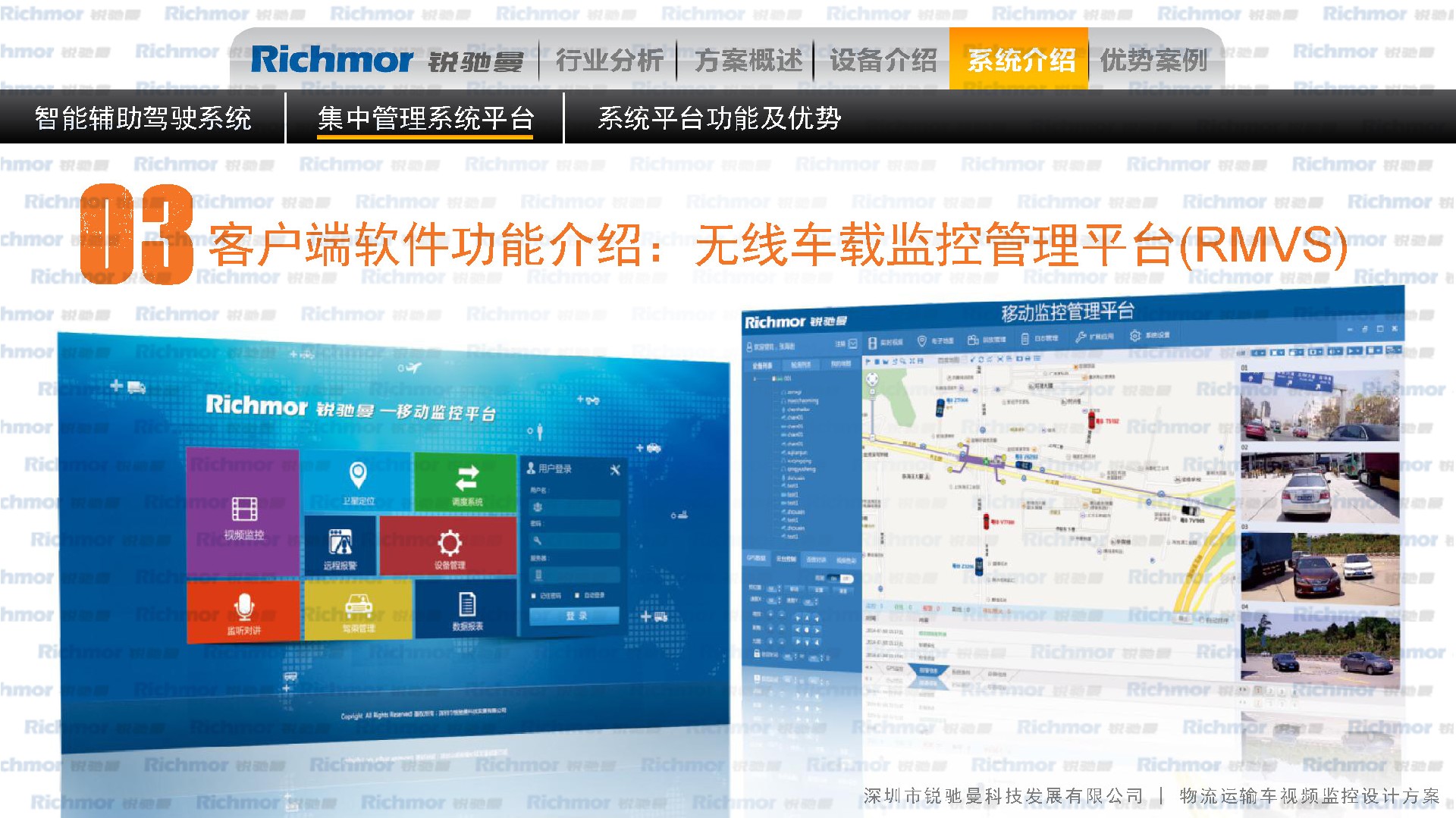Select the GPS数据 tab in control panel
Screen dimensions: 1456x818
click(757, 558)
